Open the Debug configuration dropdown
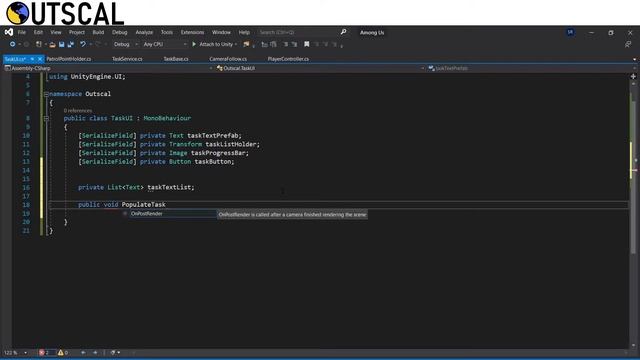This screenshot has width=640, height=360. (x=125, y=44)
